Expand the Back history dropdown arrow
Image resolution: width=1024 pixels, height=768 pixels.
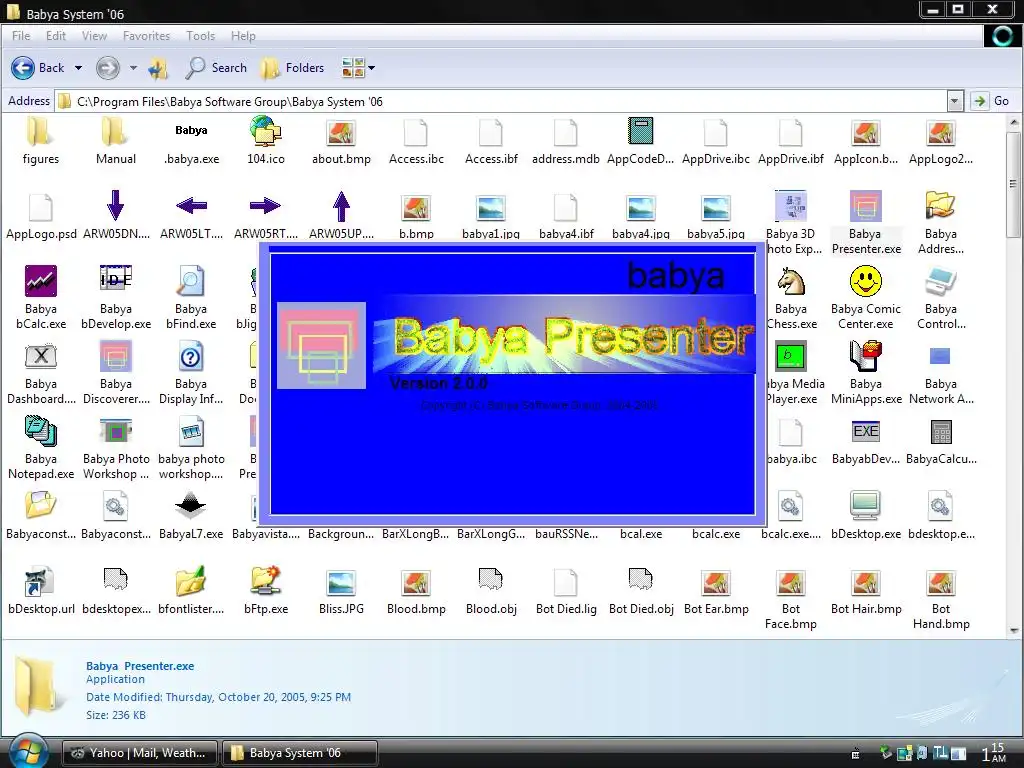point(78,68)
